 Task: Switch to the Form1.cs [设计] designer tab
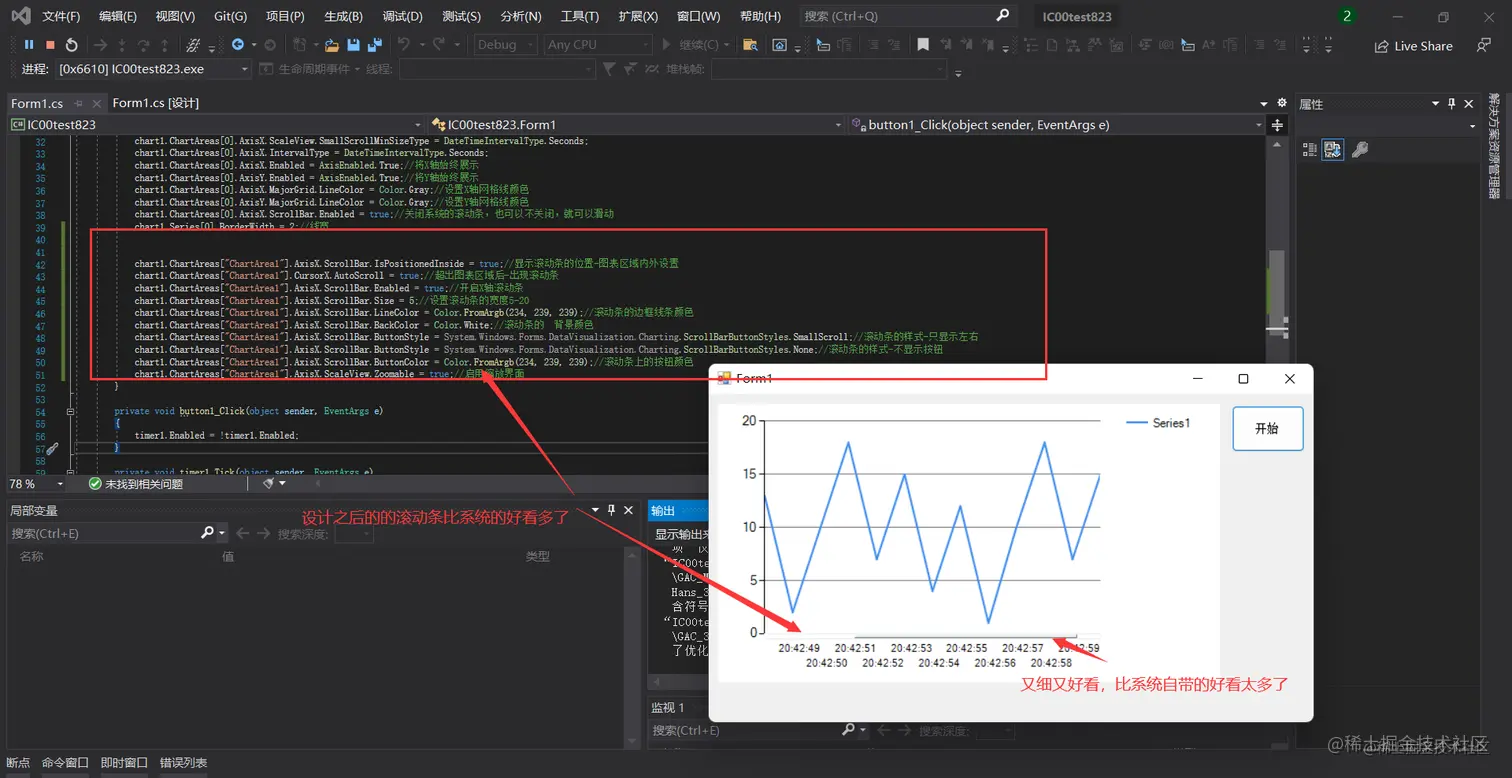(157, 102)
